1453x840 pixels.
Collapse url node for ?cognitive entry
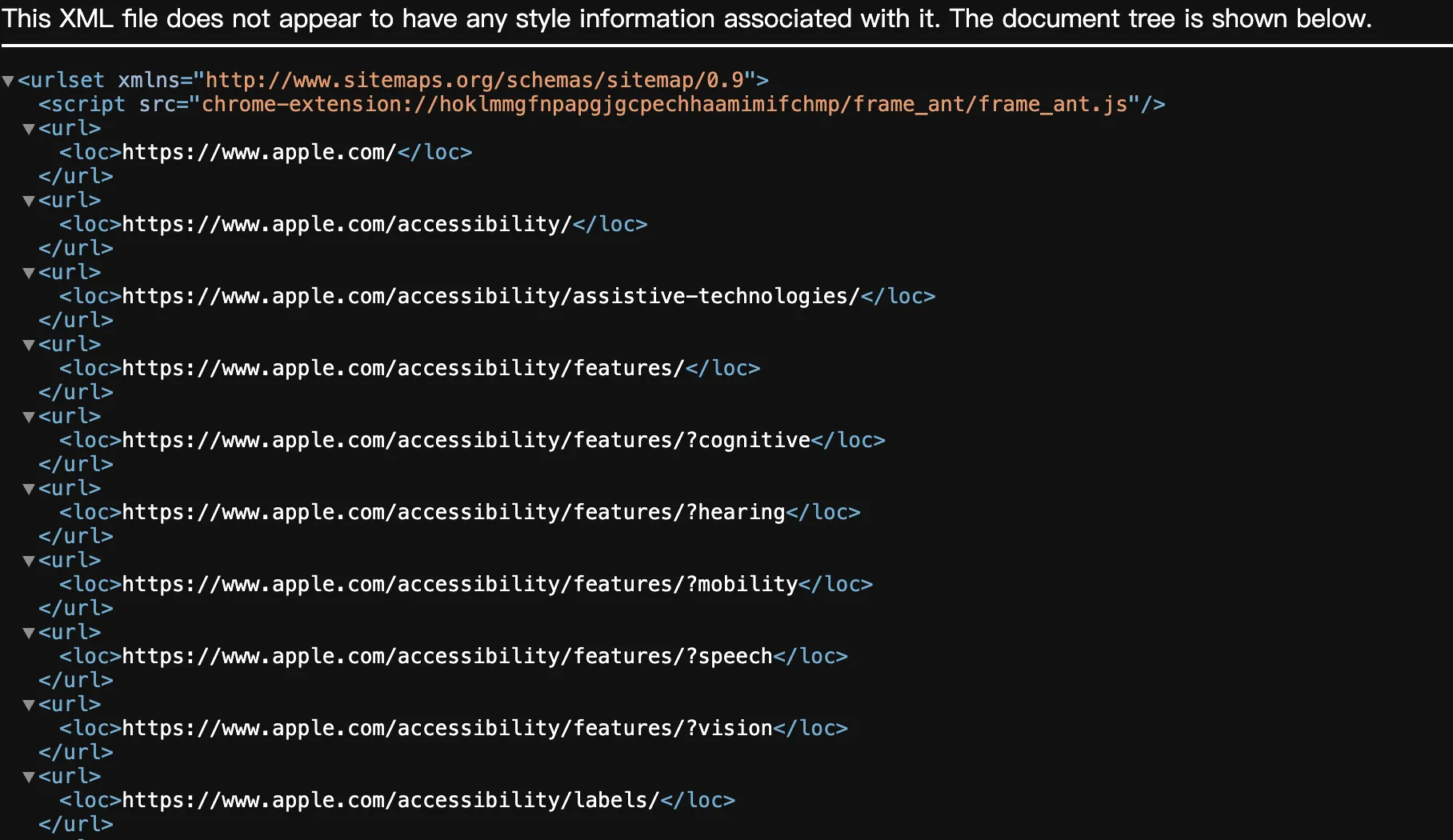tap(29, 417)
